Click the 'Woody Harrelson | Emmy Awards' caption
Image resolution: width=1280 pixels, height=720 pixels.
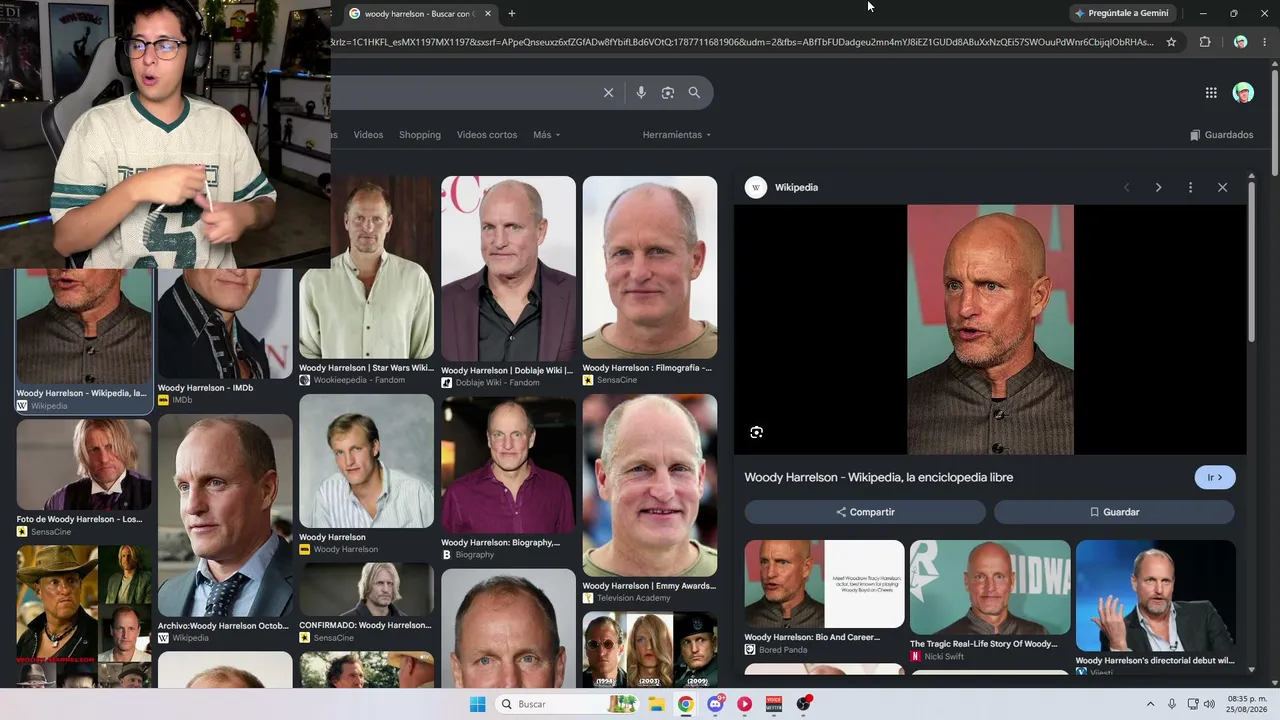[x=649, y=586]
